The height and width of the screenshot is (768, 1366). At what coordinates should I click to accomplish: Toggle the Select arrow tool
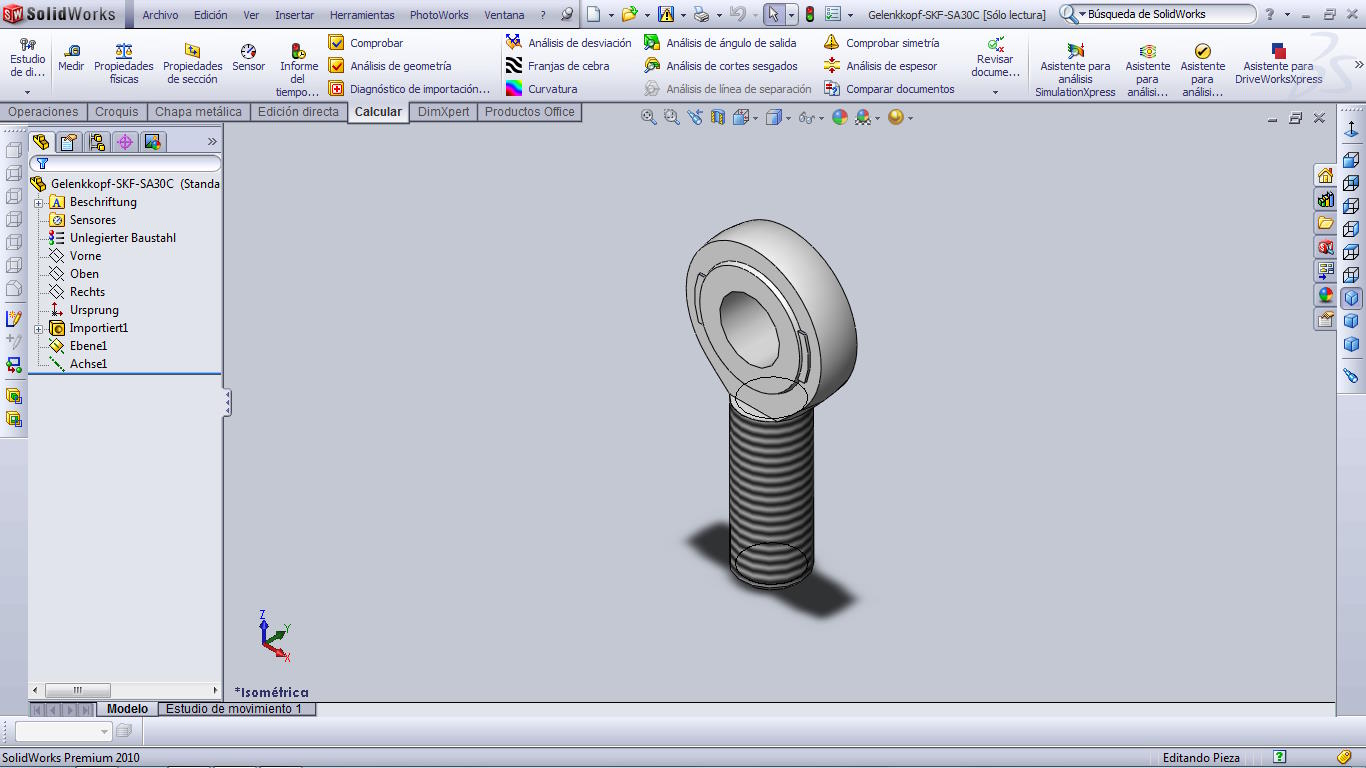pyautogui.click(x=774, y=14)
